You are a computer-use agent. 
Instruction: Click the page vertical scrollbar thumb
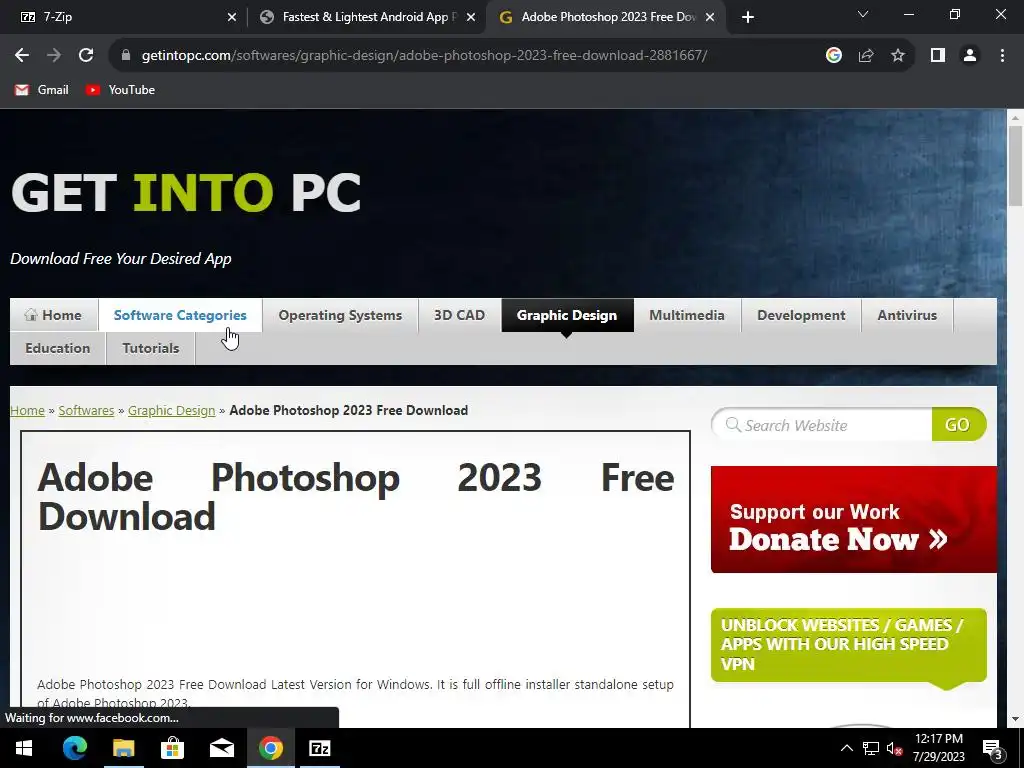(1015, 166)
